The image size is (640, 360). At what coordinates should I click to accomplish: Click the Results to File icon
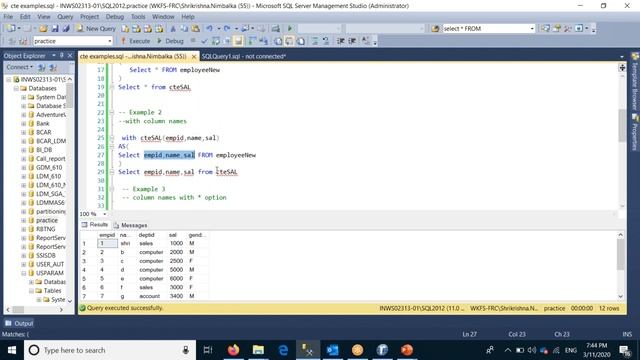tap(301, 41)
